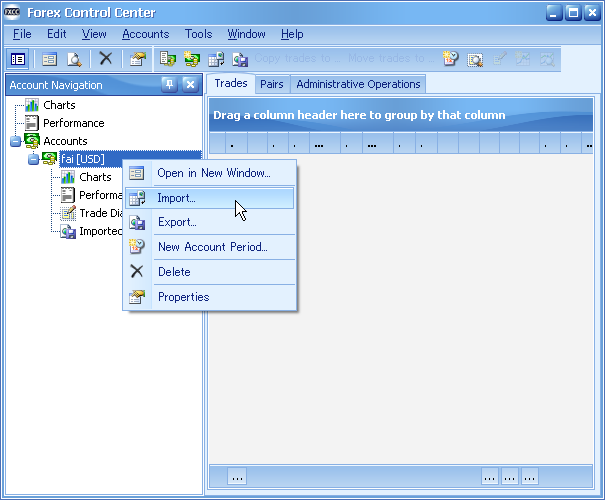Click the greyed Copy trades to button
Screen dimensions: 605x500
click(297, 58)
